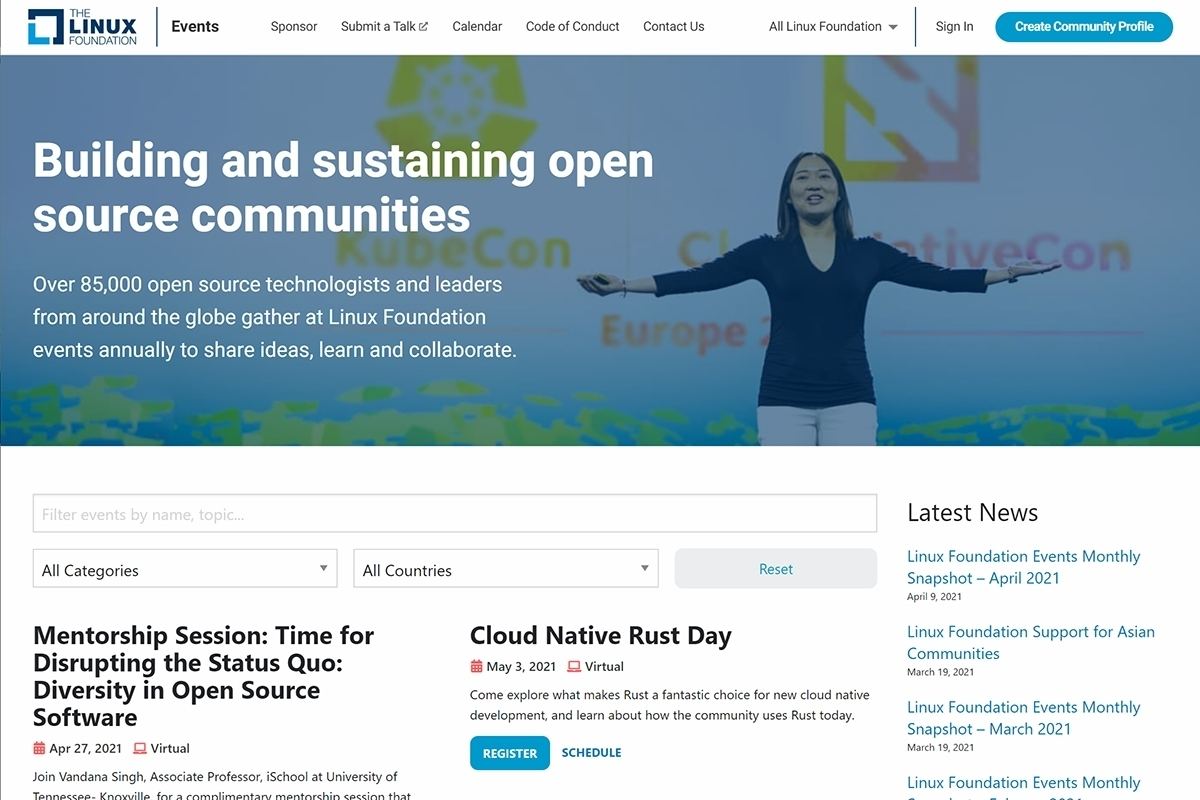1200x800 pixels.
Task: Click the Latest News heading
Action: 972,512
